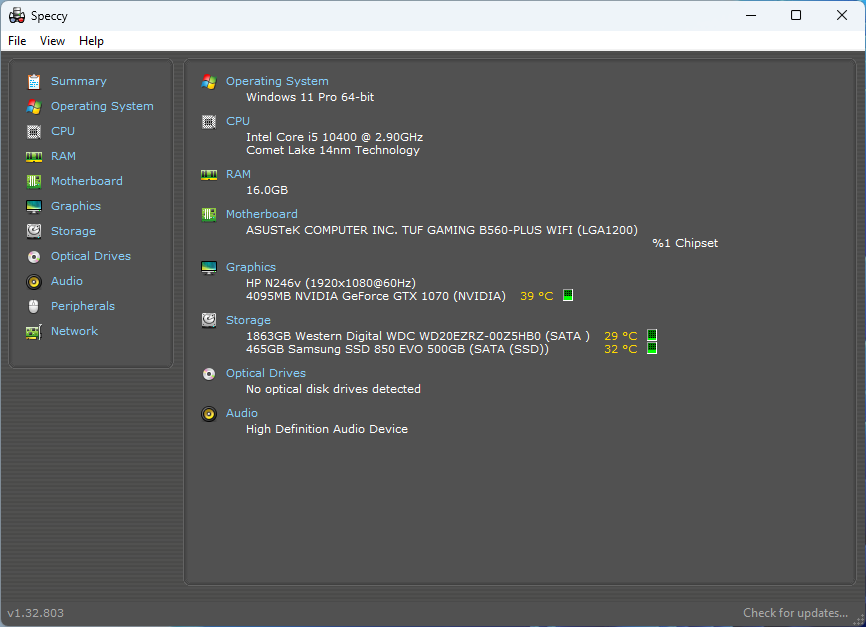
Task: Click the RAM module icon in sidebar
Action: (x=34, y=157)
